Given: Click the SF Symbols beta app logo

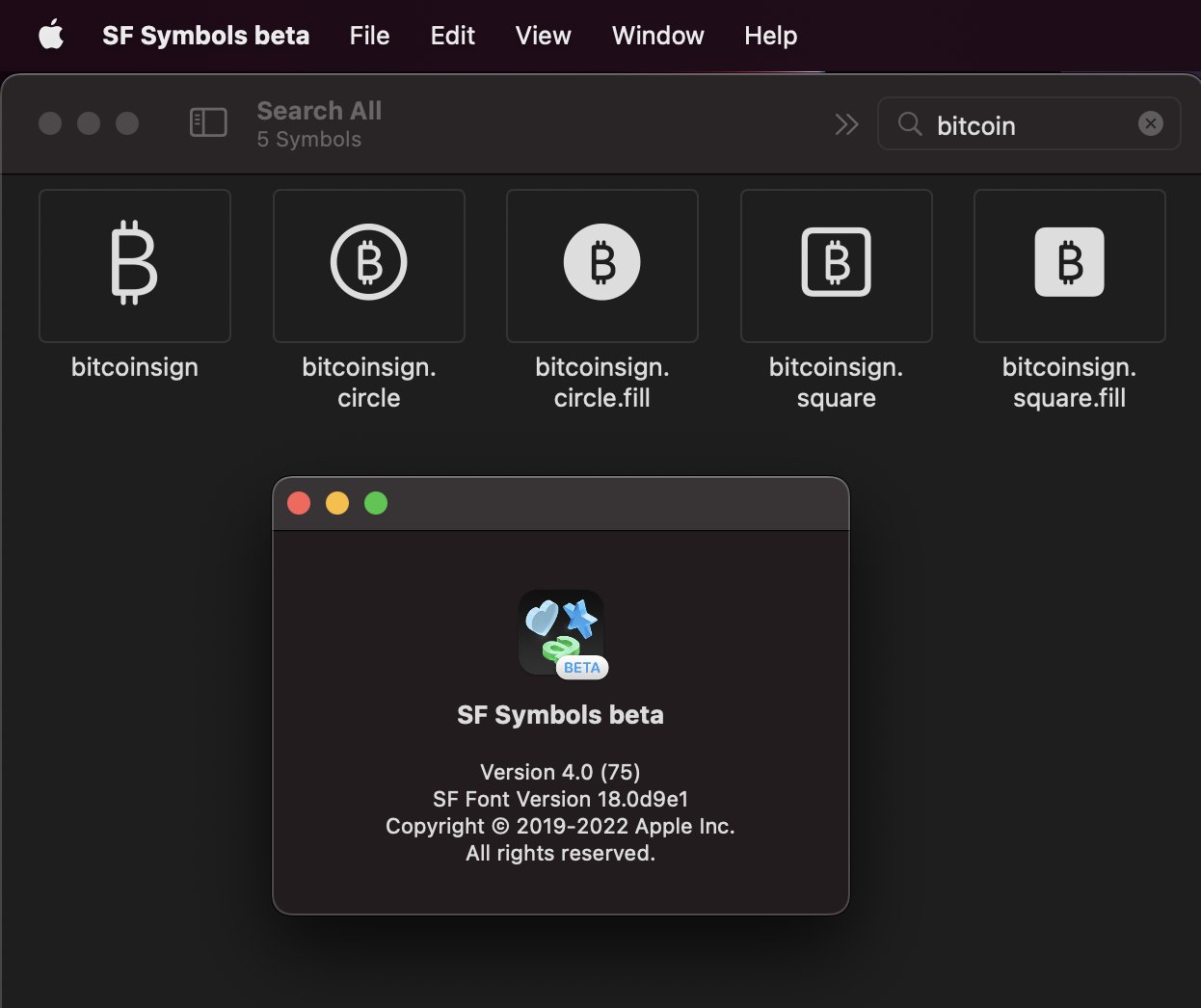Looking at the screenshot, I should 562,634.
